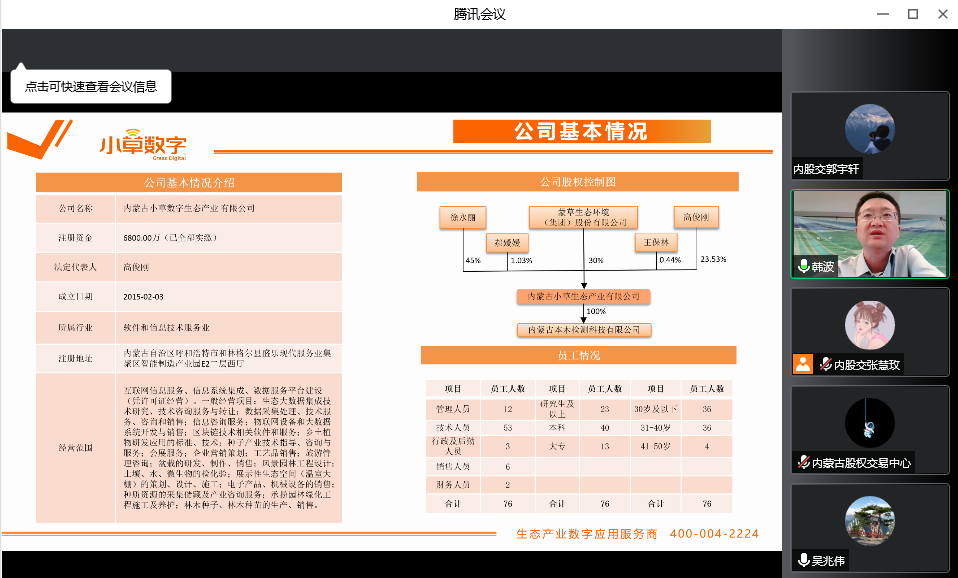Click the 郝媛媛 shareholder box
Screen dimensions: 958x578
pyautogui.click(x=507, y=243)
